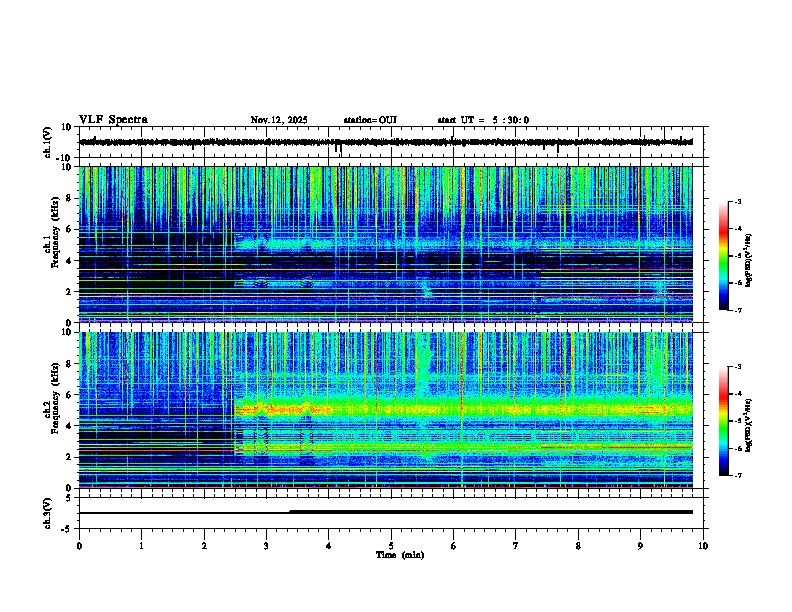Viewport: 792px width, 612px height.
Task: Click the '8' tick on ch.1 frequency axis
Action: [x=69, y=198]
